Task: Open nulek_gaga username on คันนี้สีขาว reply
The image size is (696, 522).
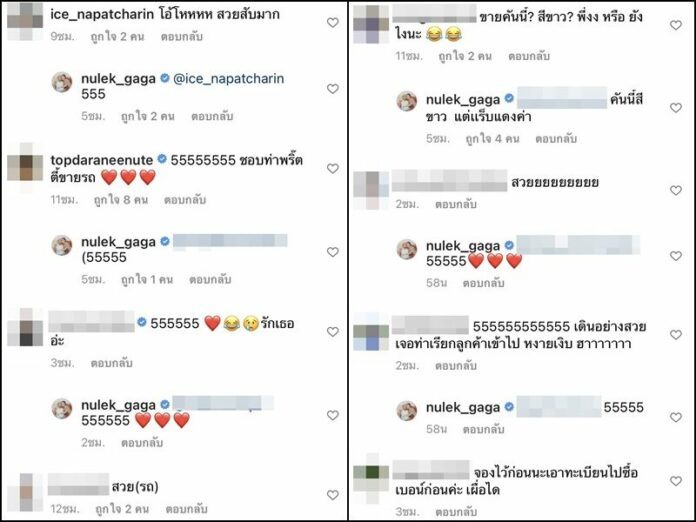Action: click(x=463, y=100)
